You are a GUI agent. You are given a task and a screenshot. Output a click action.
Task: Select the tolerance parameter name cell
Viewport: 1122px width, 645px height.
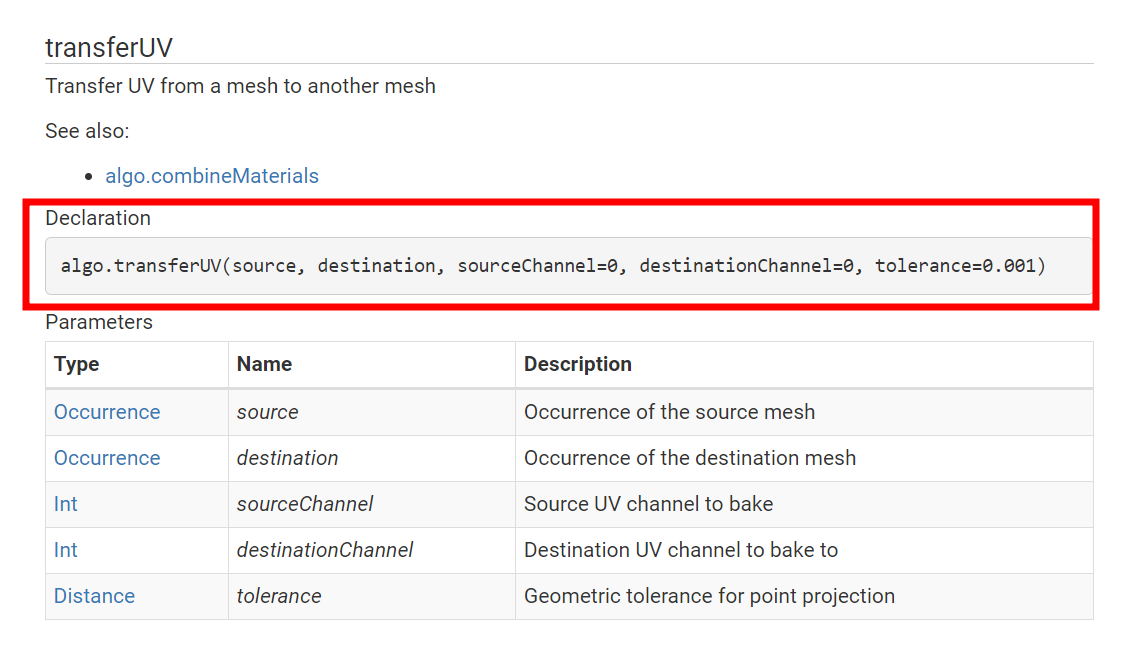pos(279,596)
